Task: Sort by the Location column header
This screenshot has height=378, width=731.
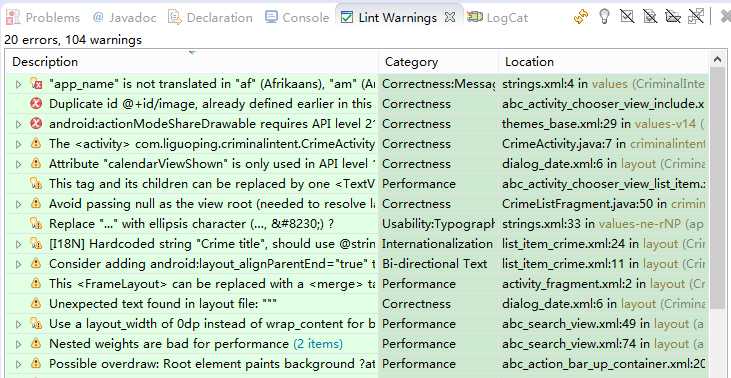Action: 603,62
